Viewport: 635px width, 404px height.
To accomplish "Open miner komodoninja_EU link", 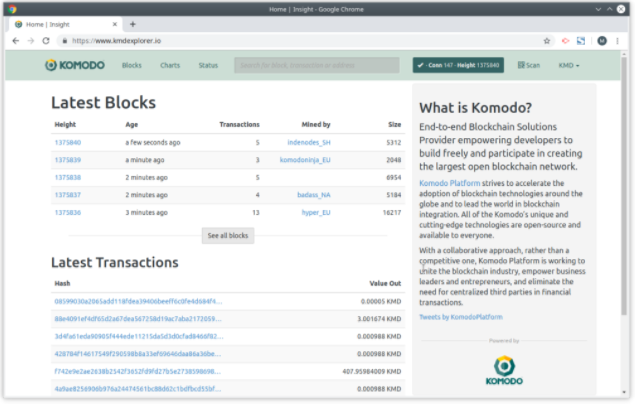I will click(305, 160).
